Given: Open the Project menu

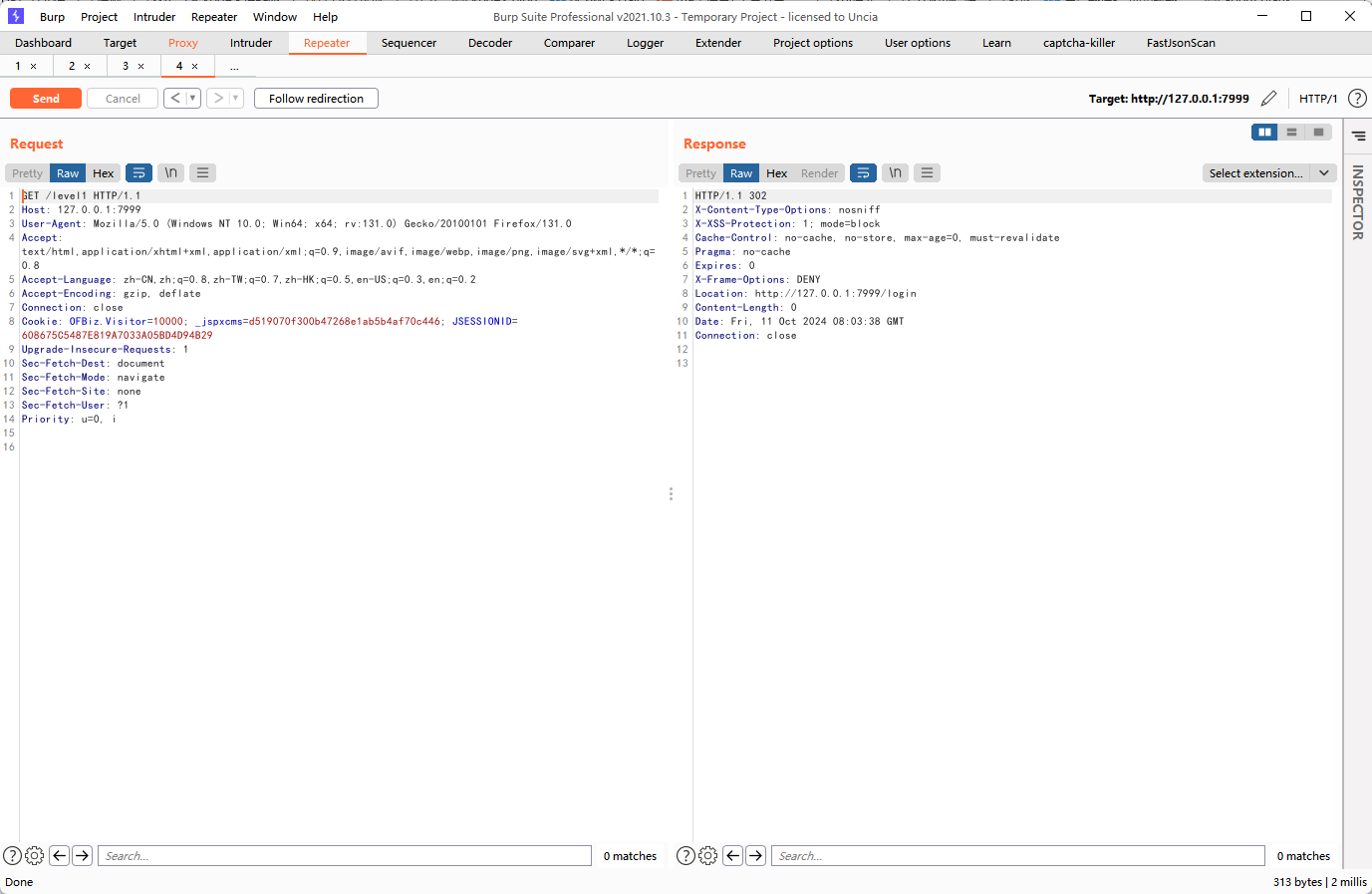Looking at the screenshot, I should [x=100, y=17].
